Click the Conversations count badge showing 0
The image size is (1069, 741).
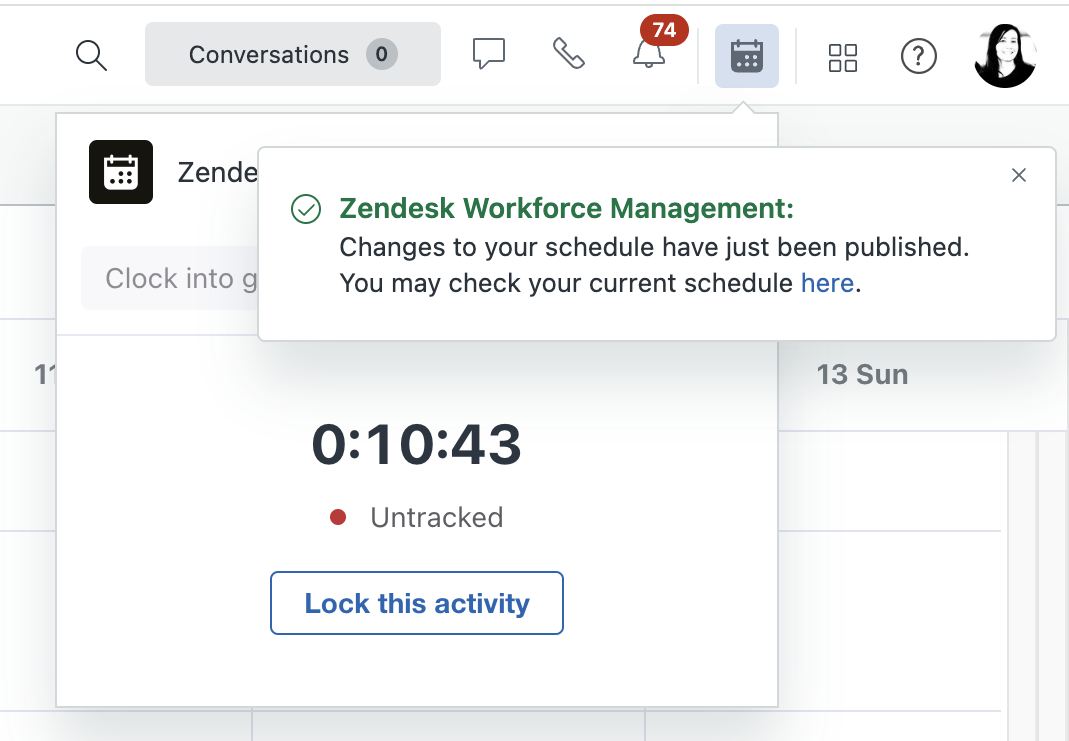(x=381, y=54)
